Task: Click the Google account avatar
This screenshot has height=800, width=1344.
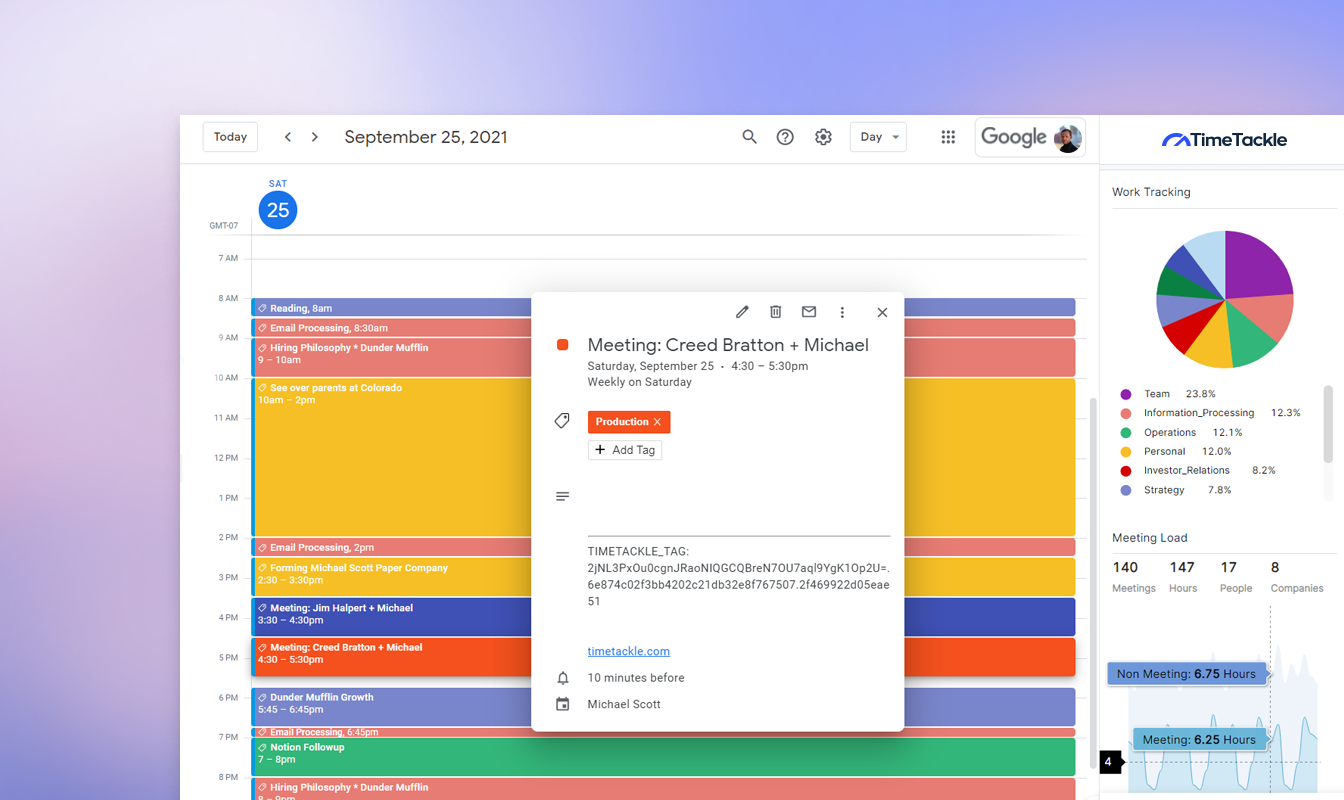Action: tap(1068, 138)
